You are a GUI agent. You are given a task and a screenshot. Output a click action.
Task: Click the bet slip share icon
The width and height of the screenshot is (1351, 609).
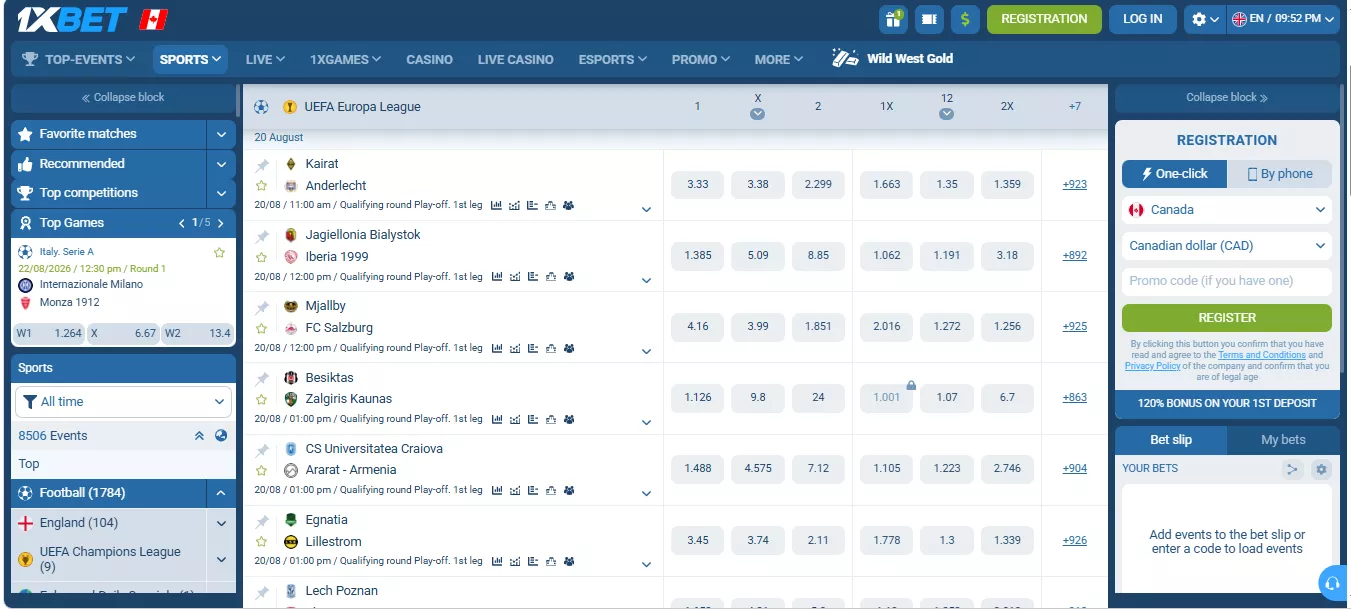point(1293,469)
